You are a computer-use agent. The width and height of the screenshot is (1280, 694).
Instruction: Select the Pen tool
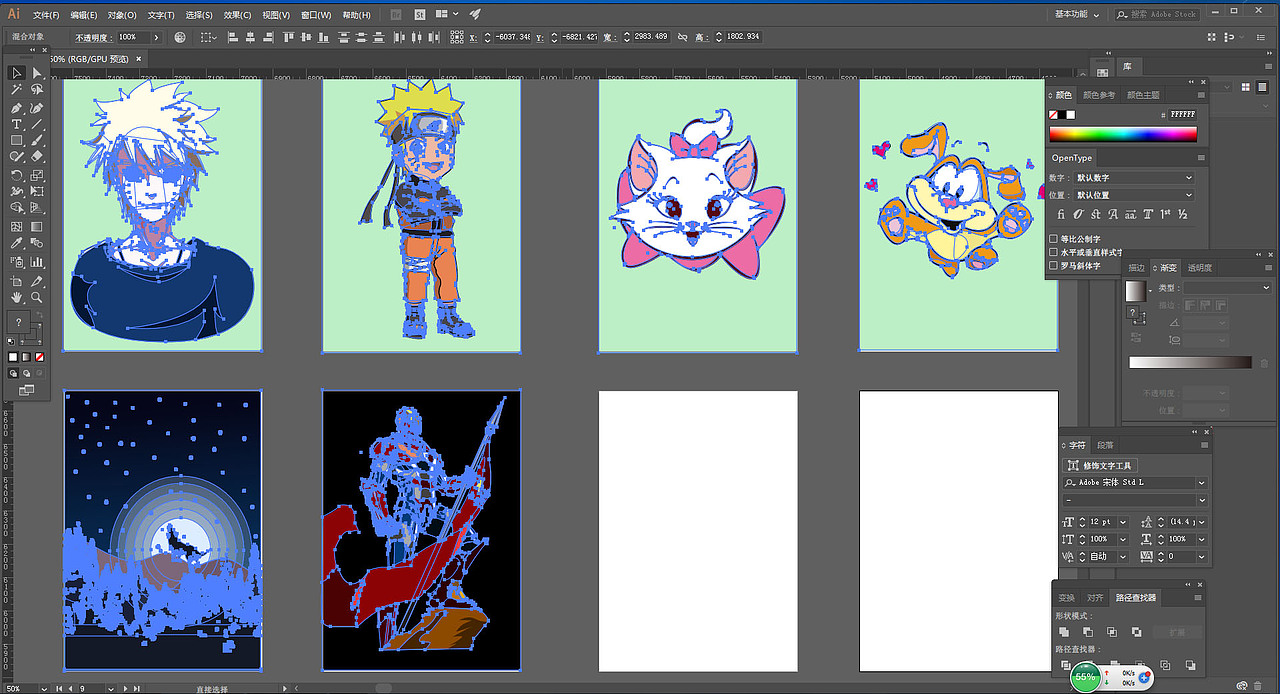pos(16,107)
